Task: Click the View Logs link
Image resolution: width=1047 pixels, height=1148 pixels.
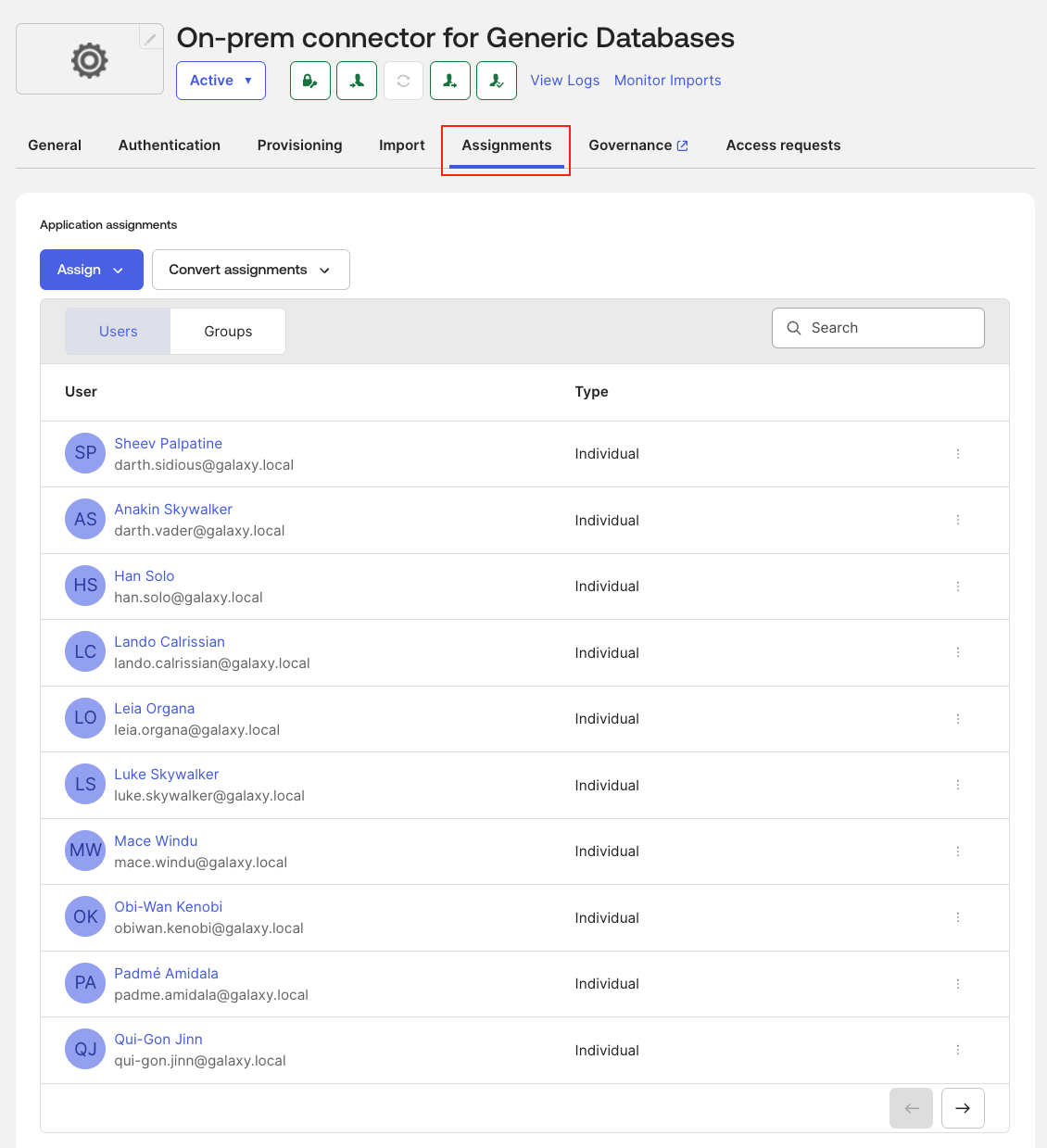Action: [x=564, y=81]
